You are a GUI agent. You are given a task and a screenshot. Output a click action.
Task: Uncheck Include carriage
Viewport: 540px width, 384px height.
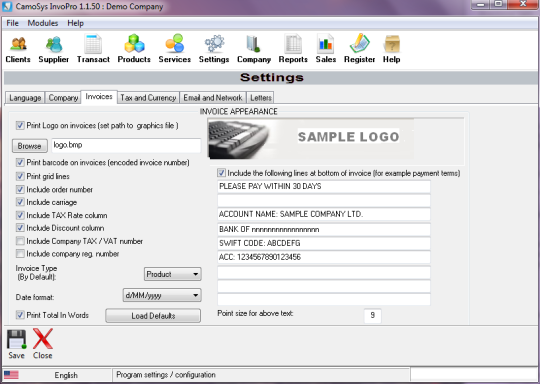point(20,202)
